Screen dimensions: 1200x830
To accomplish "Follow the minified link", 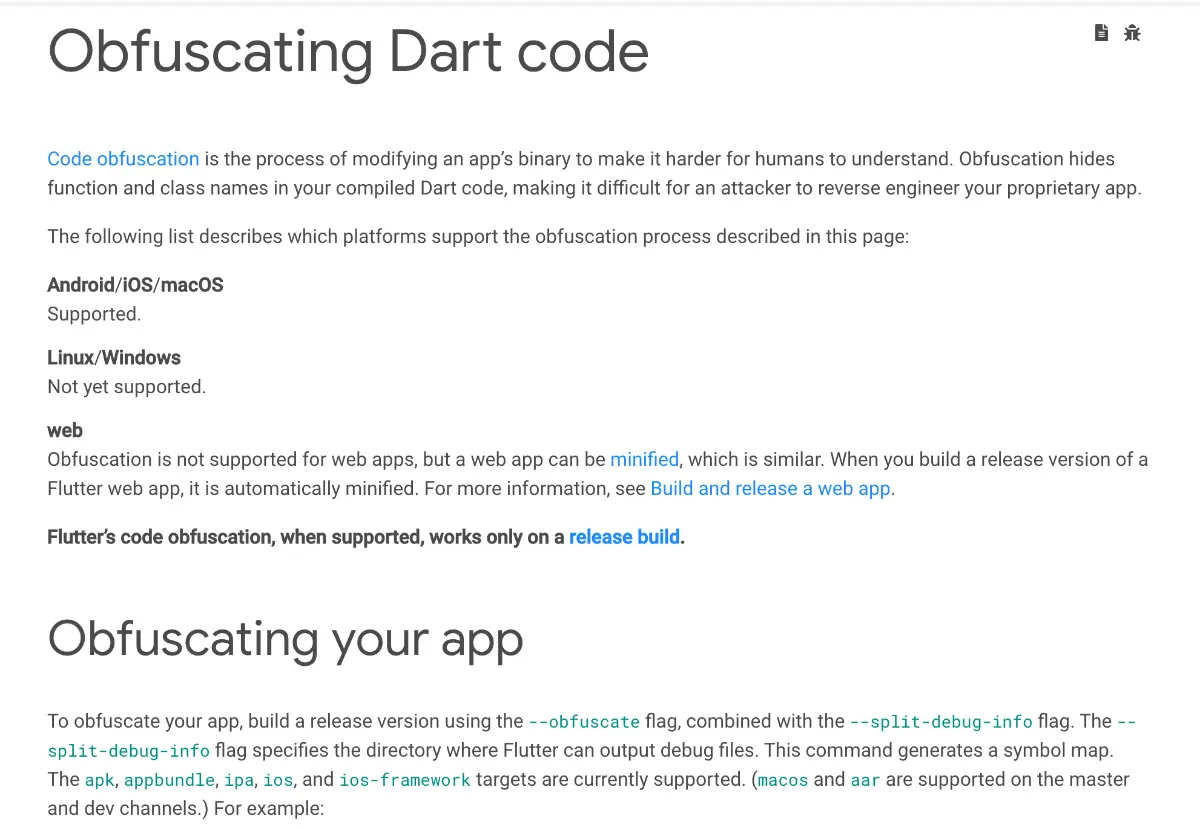I will [644, 460].
